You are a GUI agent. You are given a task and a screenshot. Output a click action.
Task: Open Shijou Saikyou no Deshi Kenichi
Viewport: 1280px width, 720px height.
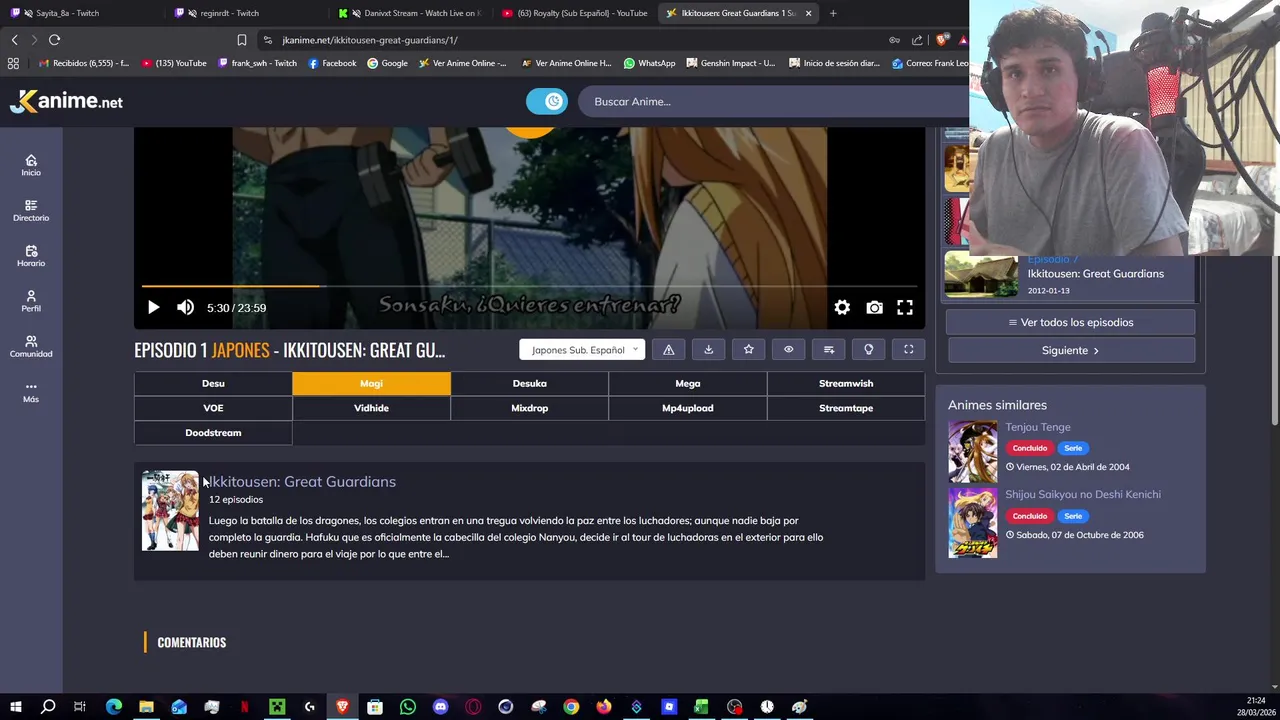(1083, 494)
